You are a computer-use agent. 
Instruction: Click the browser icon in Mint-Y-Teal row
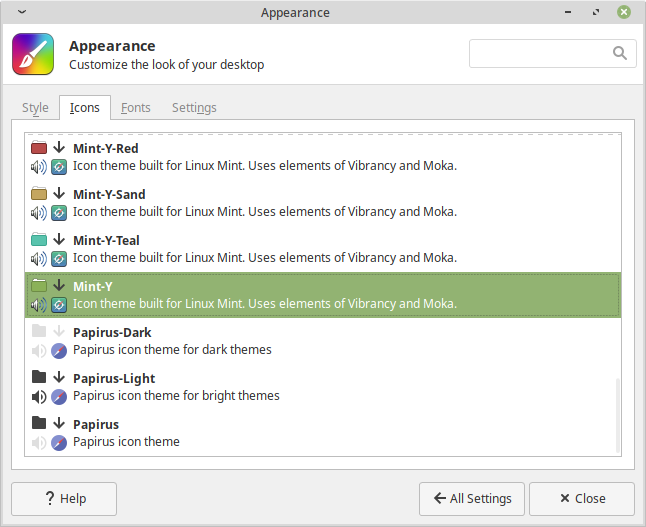[x=59, y=260]
